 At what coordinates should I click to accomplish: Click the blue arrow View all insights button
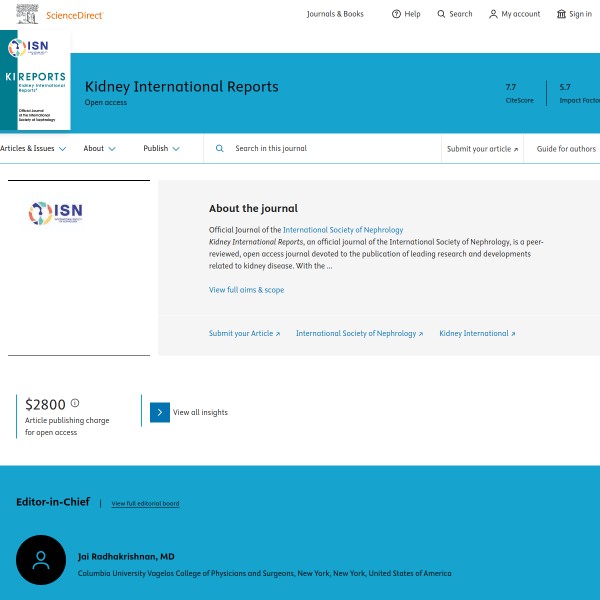pos(160,412)
